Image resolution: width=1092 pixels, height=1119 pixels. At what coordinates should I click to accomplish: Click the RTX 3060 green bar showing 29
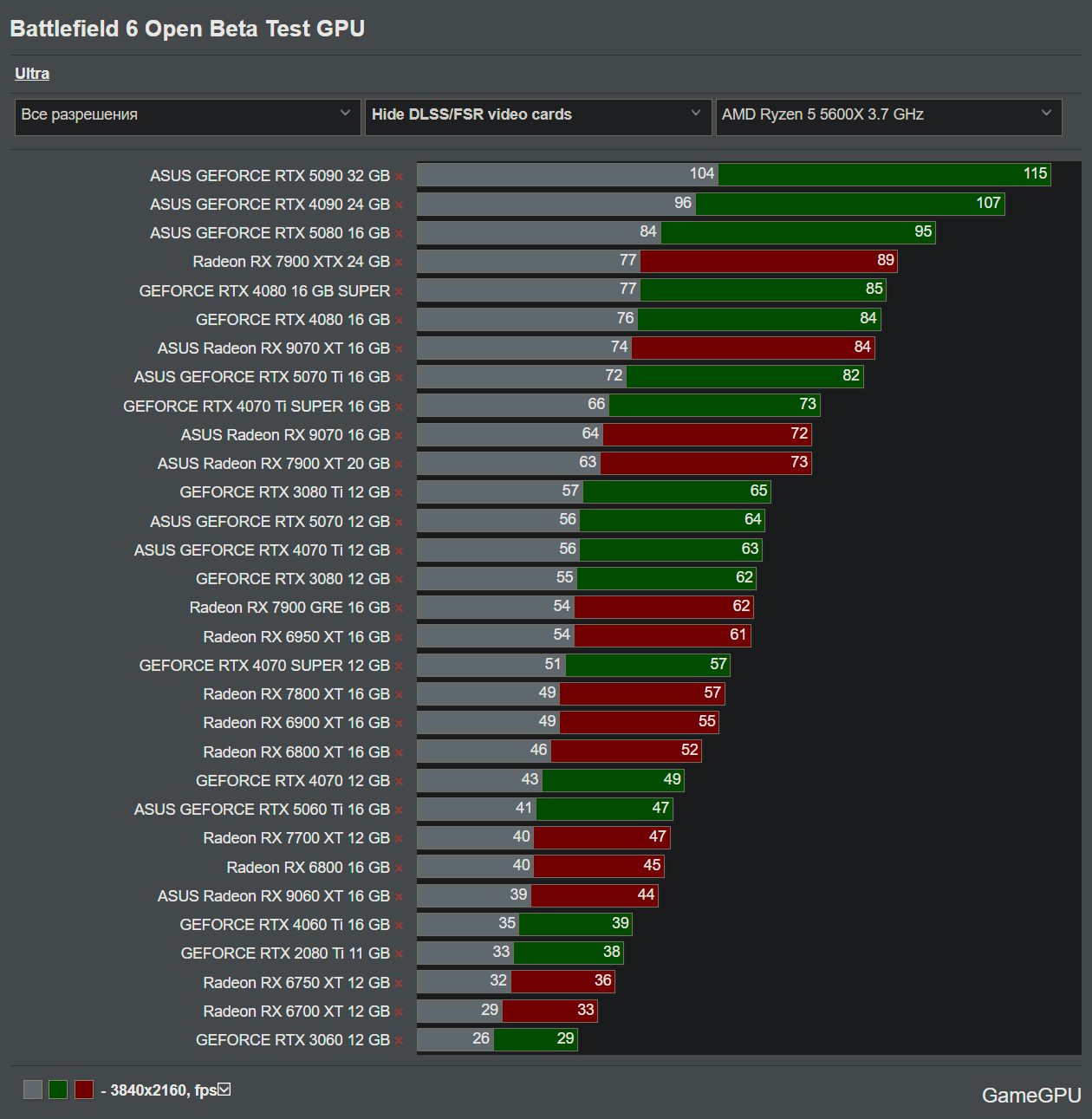pos(536,1039)
